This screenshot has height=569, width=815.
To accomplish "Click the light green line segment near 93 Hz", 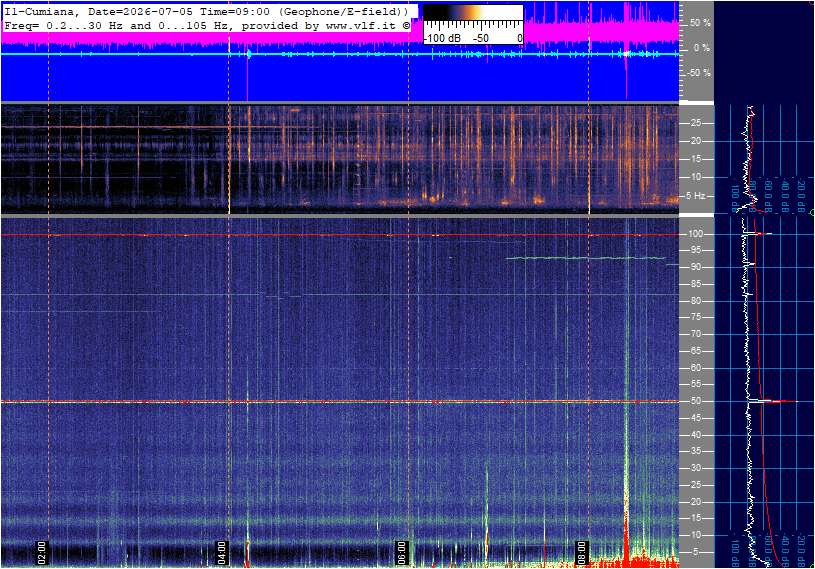I will 585,258.
